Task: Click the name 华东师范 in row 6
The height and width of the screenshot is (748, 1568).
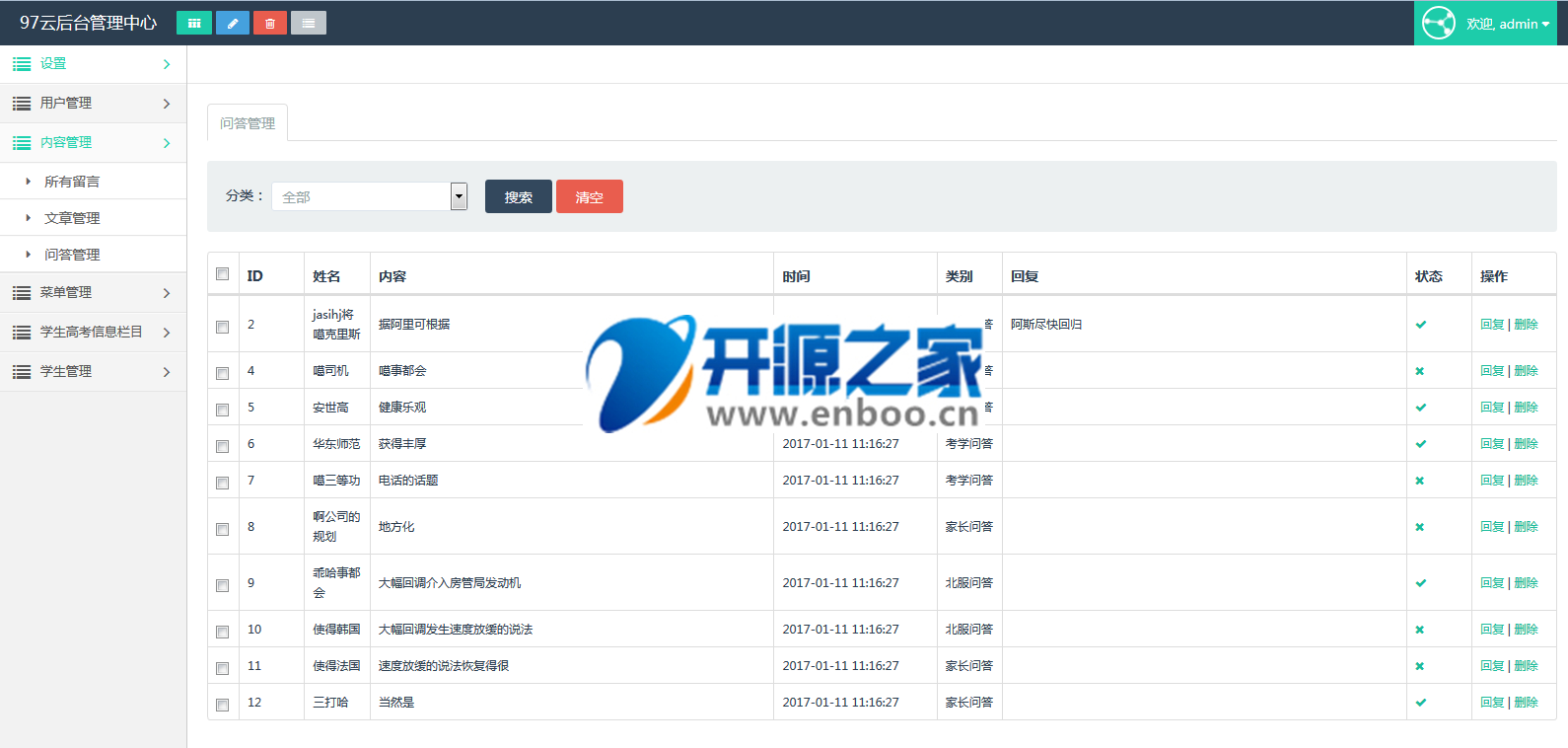Action: (336, 444)
